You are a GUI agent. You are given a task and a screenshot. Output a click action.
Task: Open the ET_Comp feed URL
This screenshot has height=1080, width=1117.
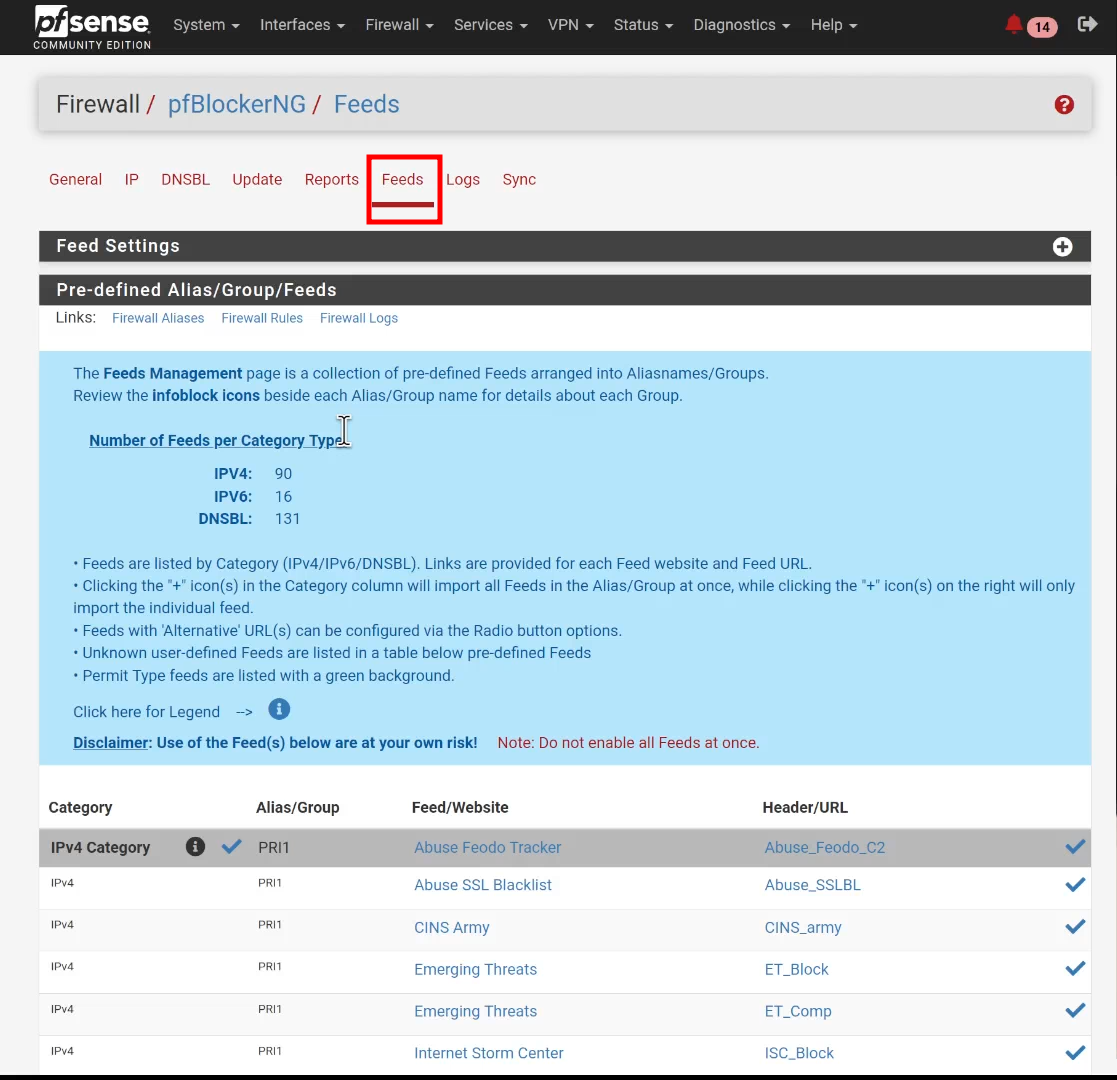point(798,1012)
